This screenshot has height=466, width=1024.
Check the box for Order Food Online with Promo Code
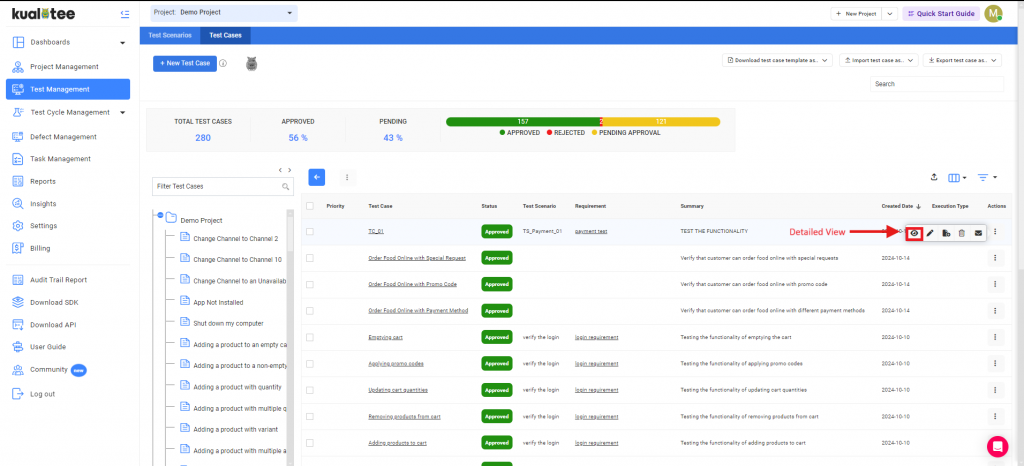310,285
